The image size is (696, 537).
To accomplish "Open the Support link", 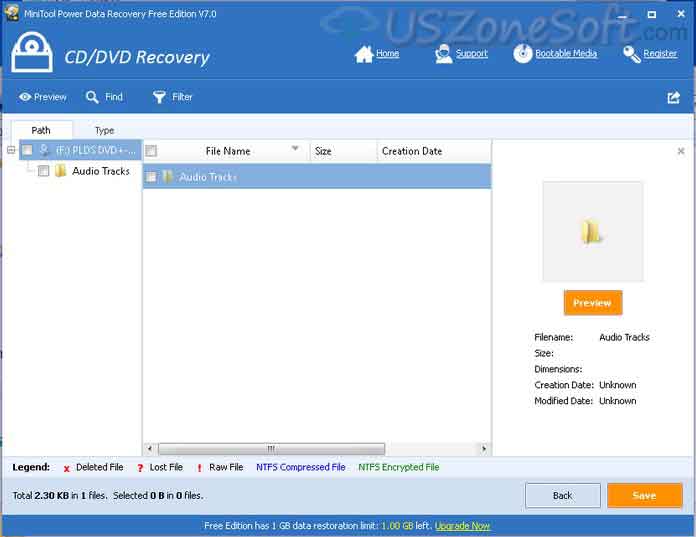I will click(x=471, y=53).
